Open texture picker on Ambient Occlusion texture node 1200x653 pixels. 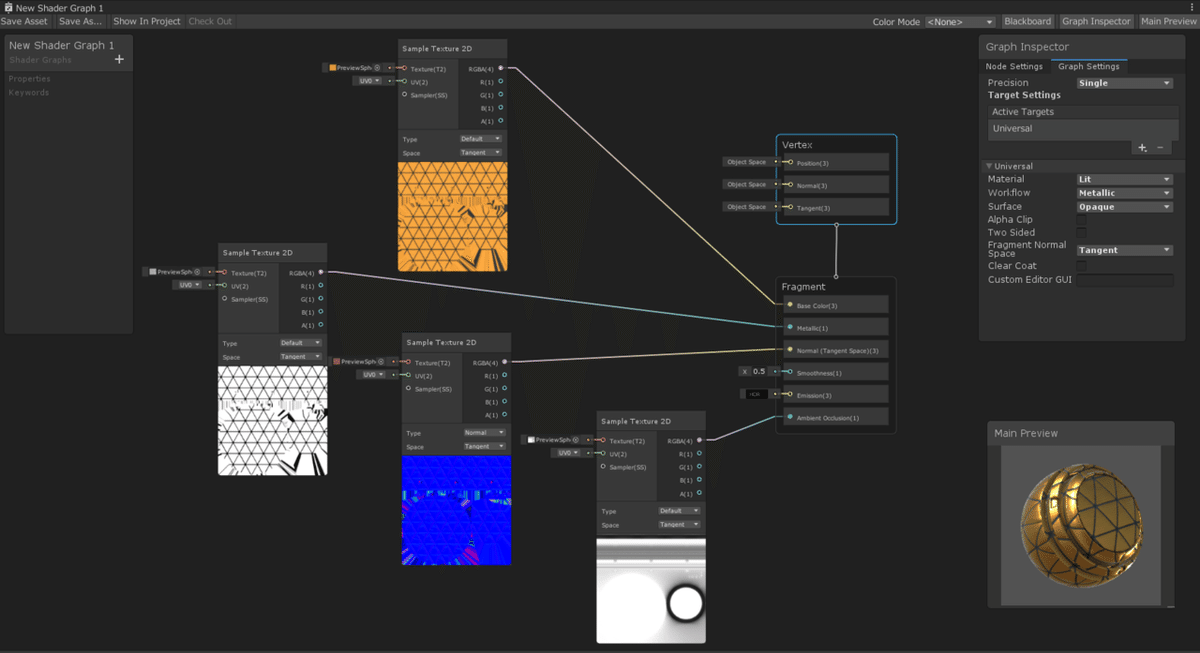[x=575, y=440]
